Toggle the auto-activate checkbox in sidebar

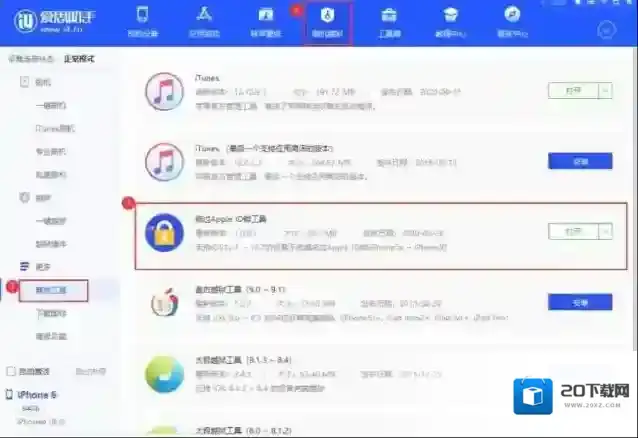click(11, 371)
